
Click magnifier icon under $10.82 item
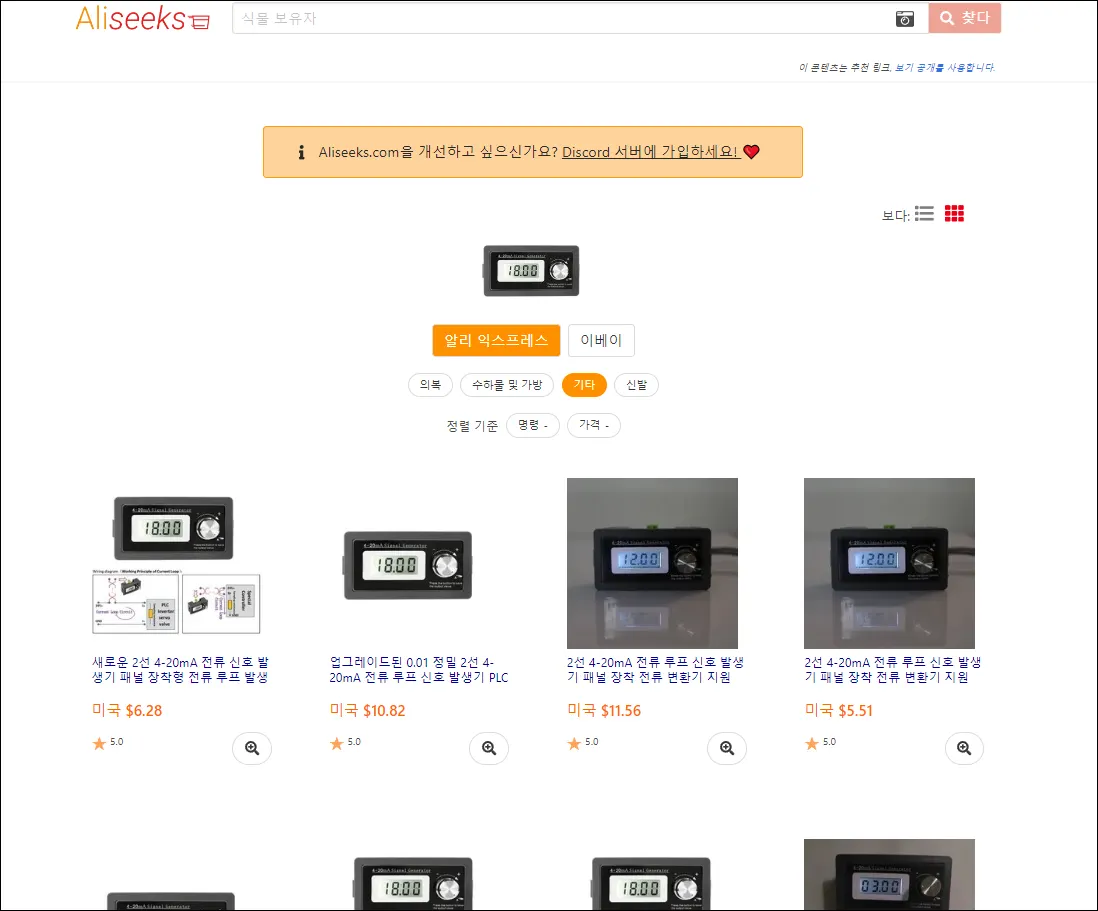click(489, 748)
